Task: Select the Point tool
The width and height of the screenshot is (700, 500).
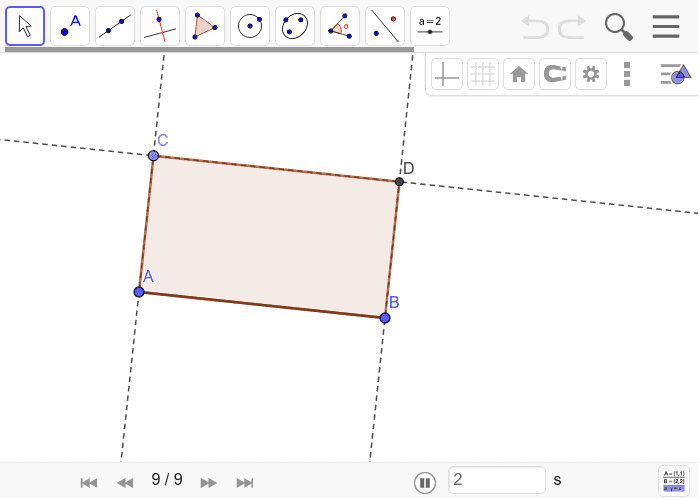Action: pos(70,26)
